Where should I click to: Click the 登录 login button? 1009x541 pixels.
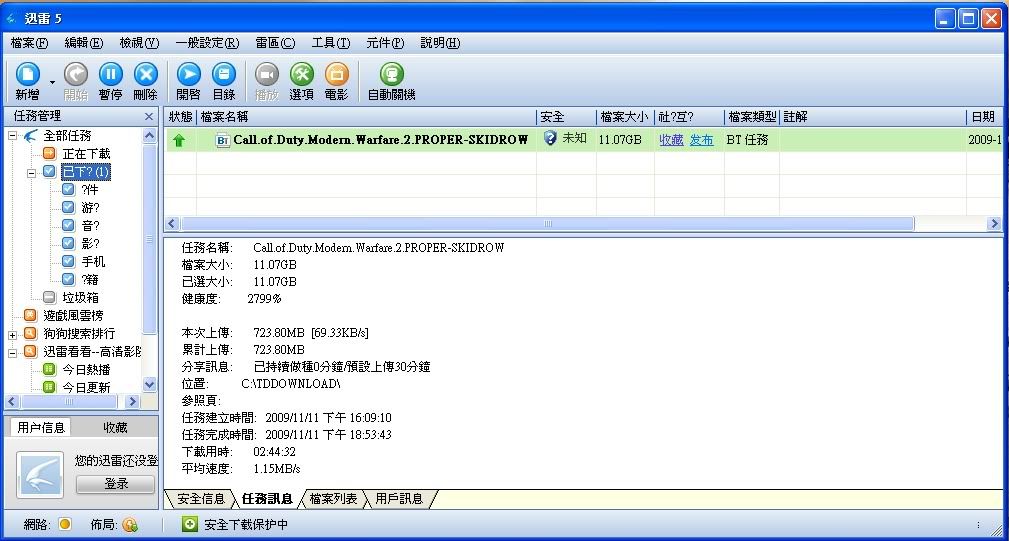click(116, 484)
